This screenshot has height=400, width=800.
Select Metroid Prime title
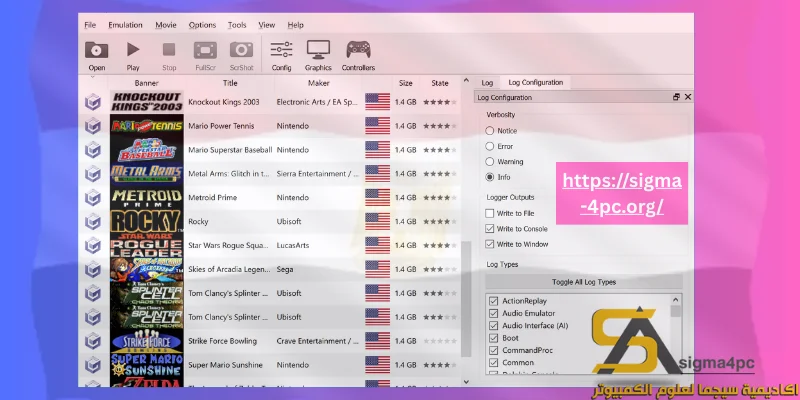213,197
